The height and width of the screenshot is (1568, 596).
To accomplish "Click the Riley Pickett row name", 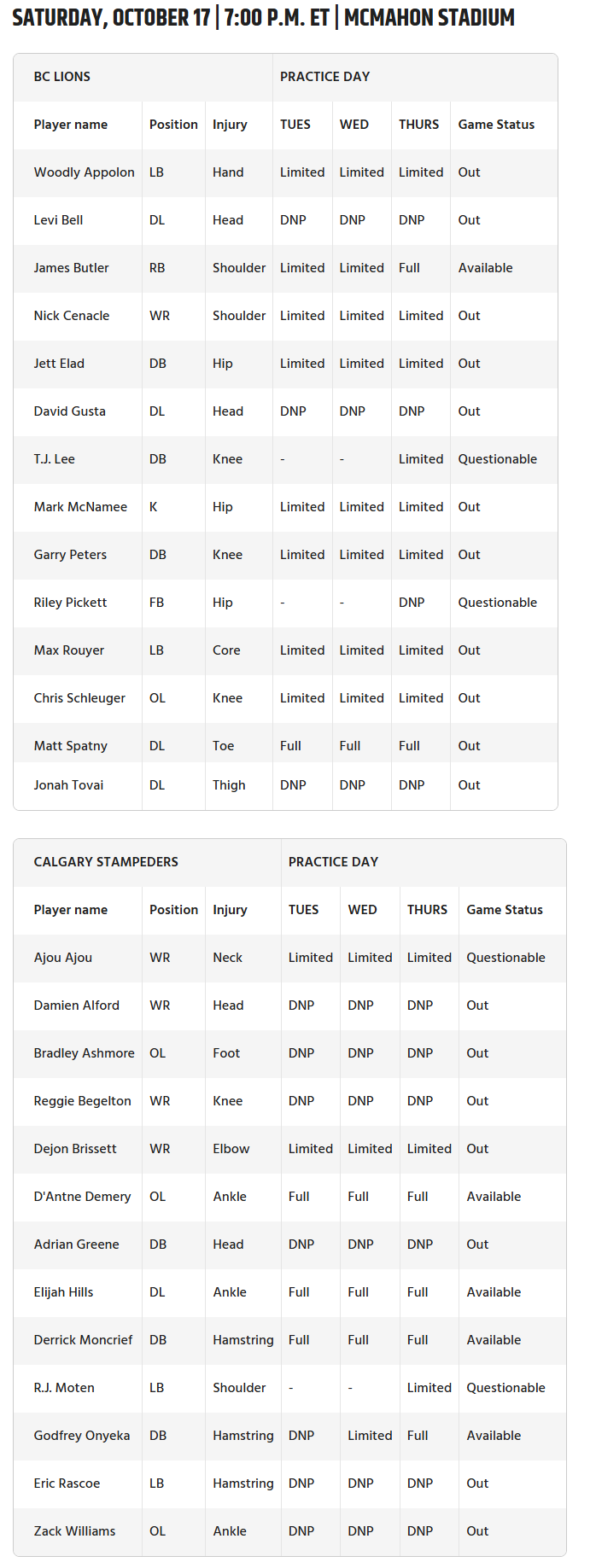I will tap(70, 603).
